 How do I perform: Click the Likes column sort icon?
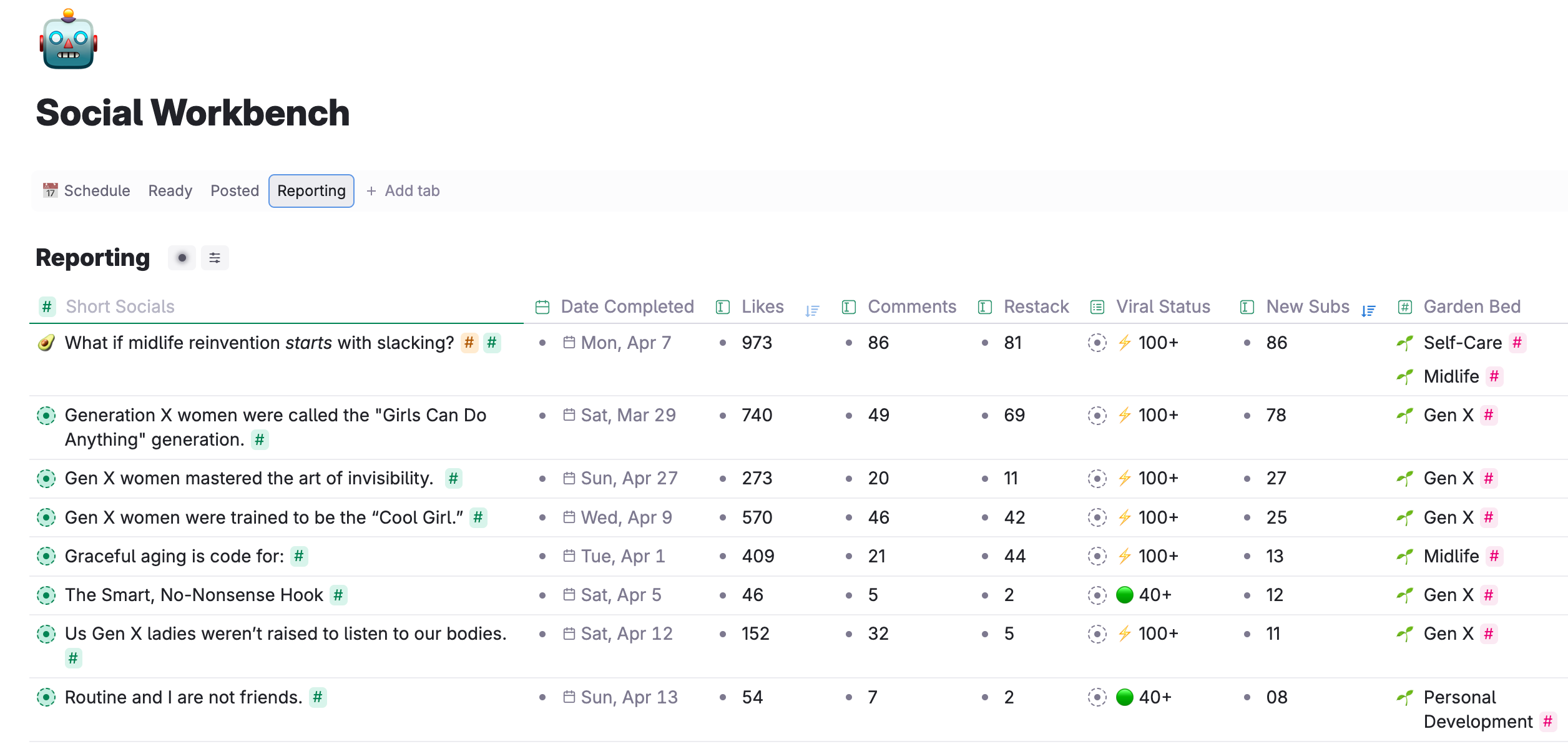coord(811,310)
